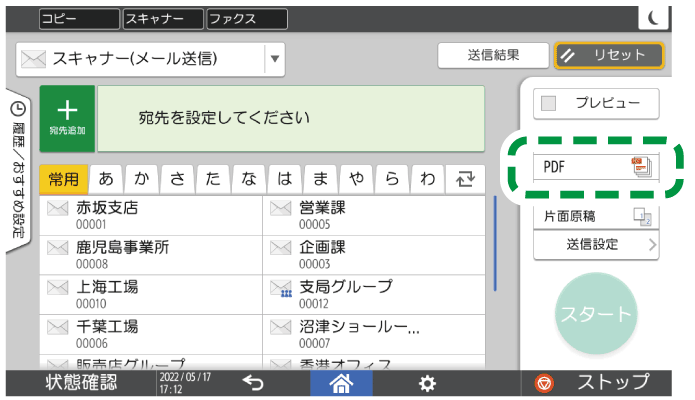Tap the address book switch icon tab
Image resolution: width=695 pixels, height=400 pixels.
click(x=465, y=179)
